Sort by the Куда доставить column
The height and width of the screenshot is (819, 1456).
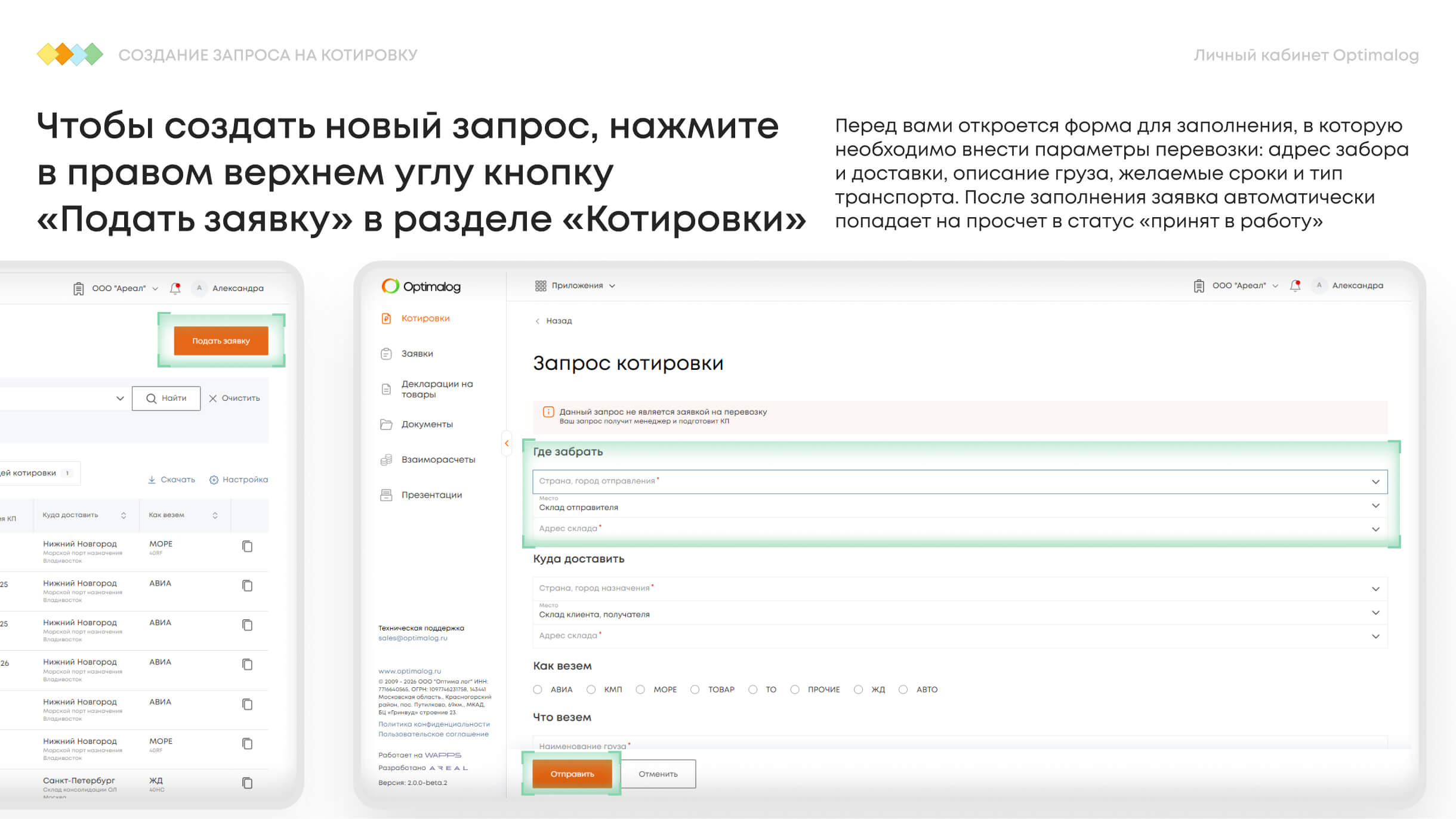[x=124, y=515]
